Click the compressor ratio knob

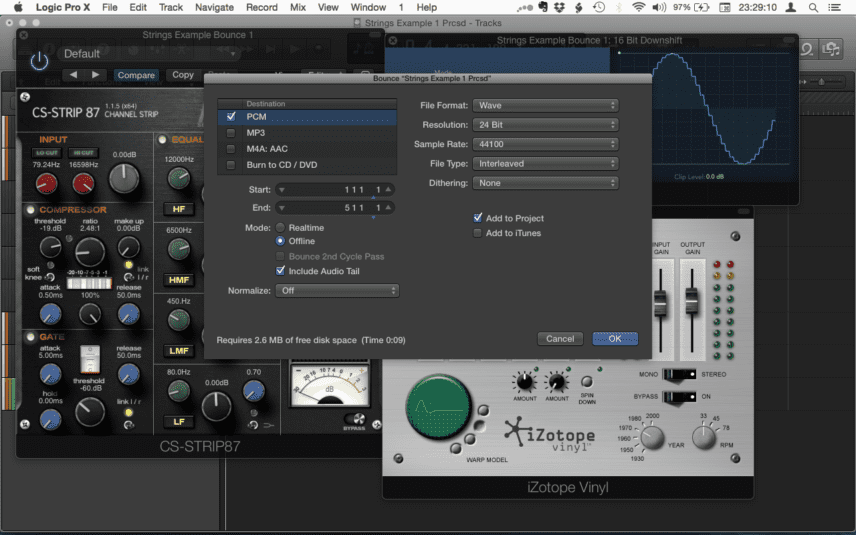click(90, 252)
